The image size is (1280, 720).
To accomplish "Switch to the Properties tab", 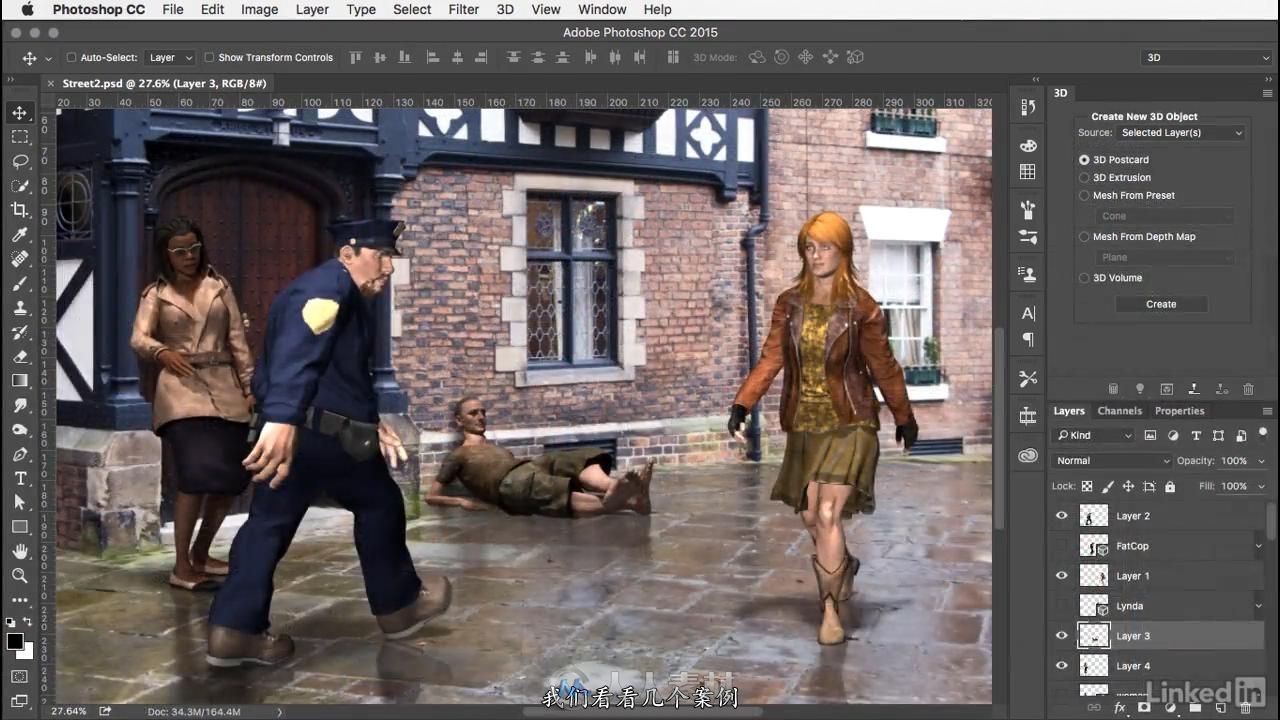I will pos(1179,411).
